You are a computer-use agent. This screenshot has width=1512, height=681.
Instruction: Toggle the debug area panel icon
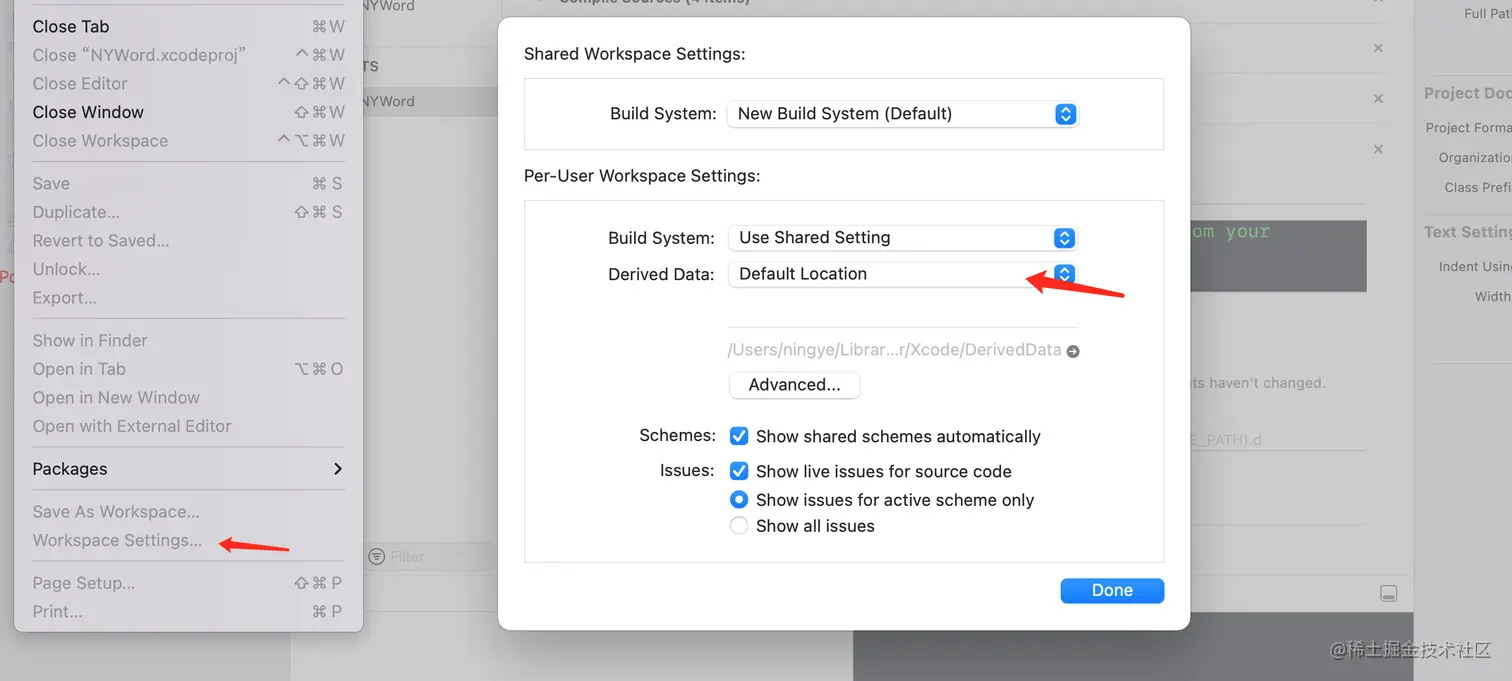[x=1389, y=594]
